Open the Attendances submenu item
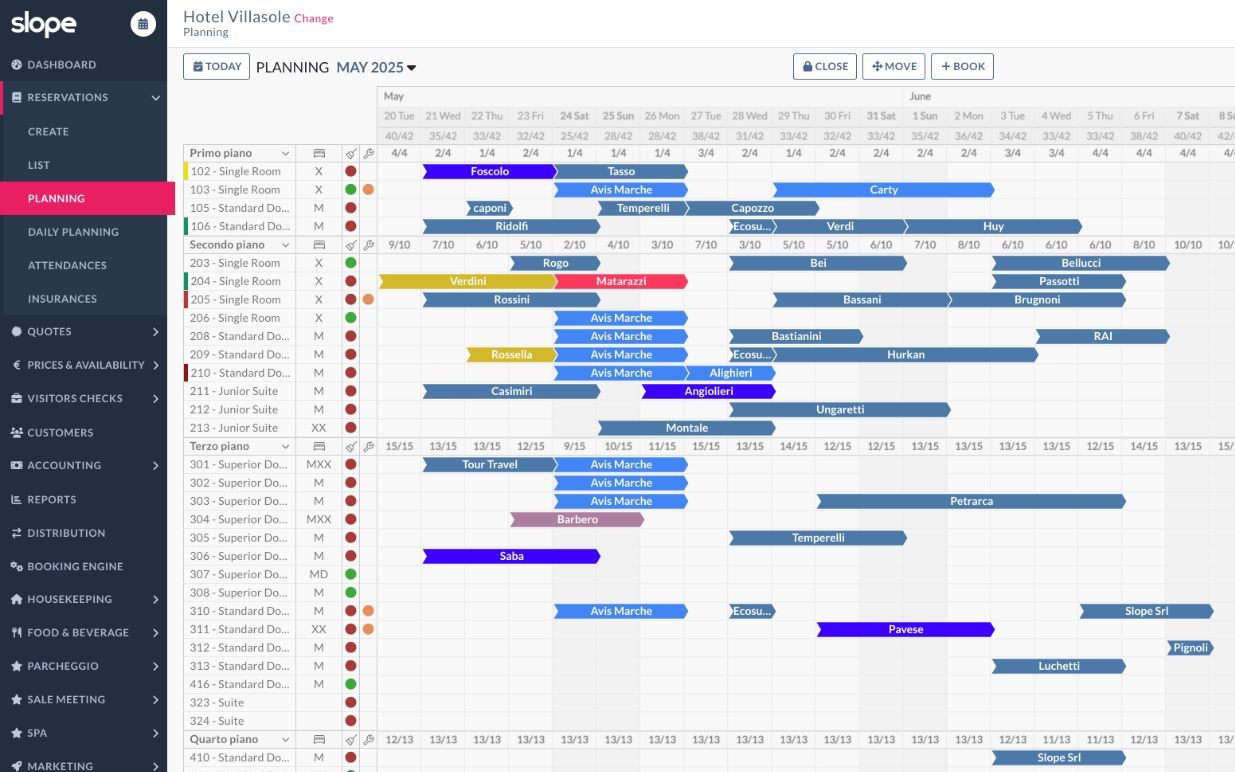This screenshot has height=772, width=1235. [67, 265]
